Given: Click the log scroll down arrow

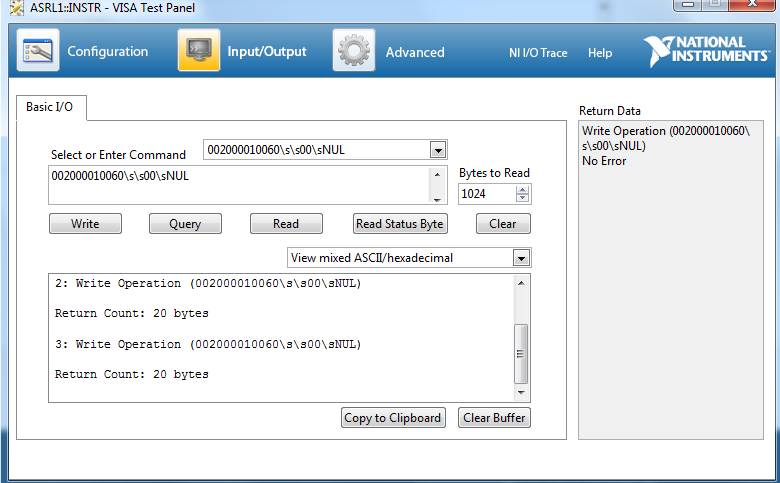Looking at the screenshot, I should click(521, 392).
